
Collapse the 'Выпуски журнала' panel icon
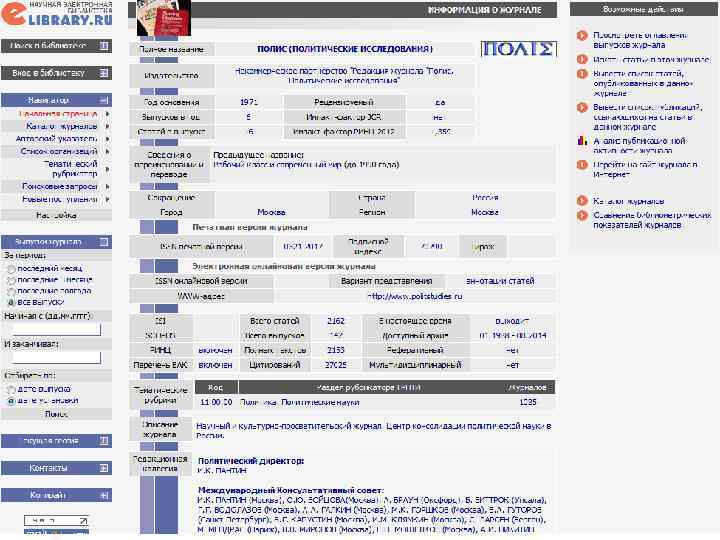104,242
